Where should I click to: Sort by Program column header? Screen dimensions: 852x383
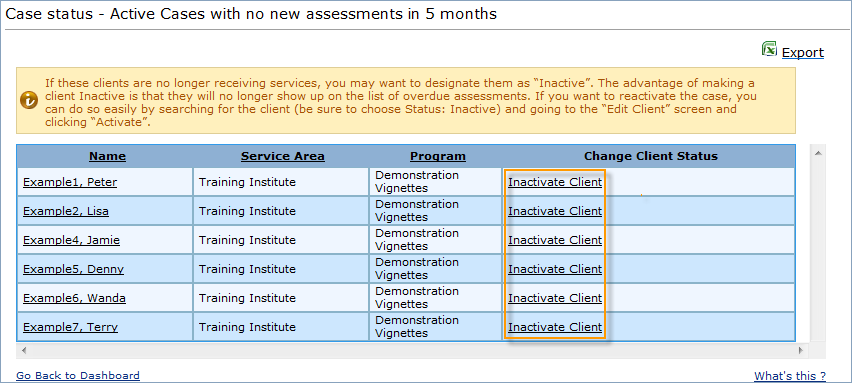point(438,156)
